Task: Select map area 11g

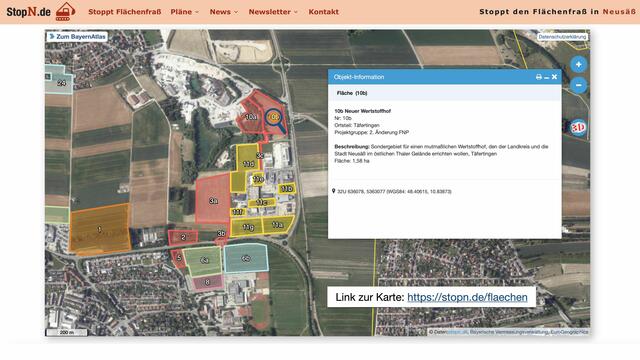Action: [x=248, y=227]
